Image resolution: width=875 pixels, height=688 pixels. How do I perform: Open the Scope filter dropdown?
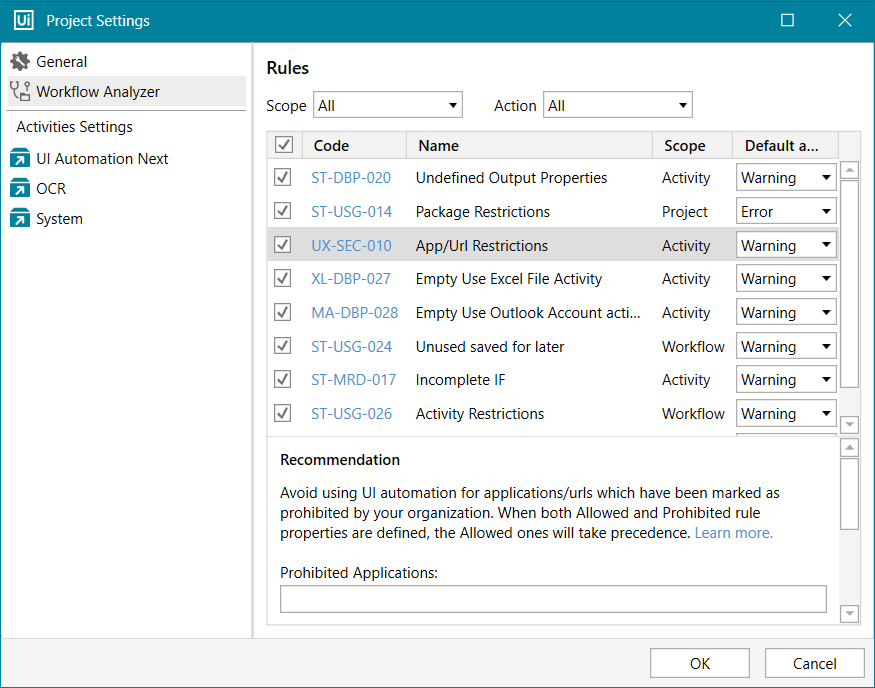point(388,105)
